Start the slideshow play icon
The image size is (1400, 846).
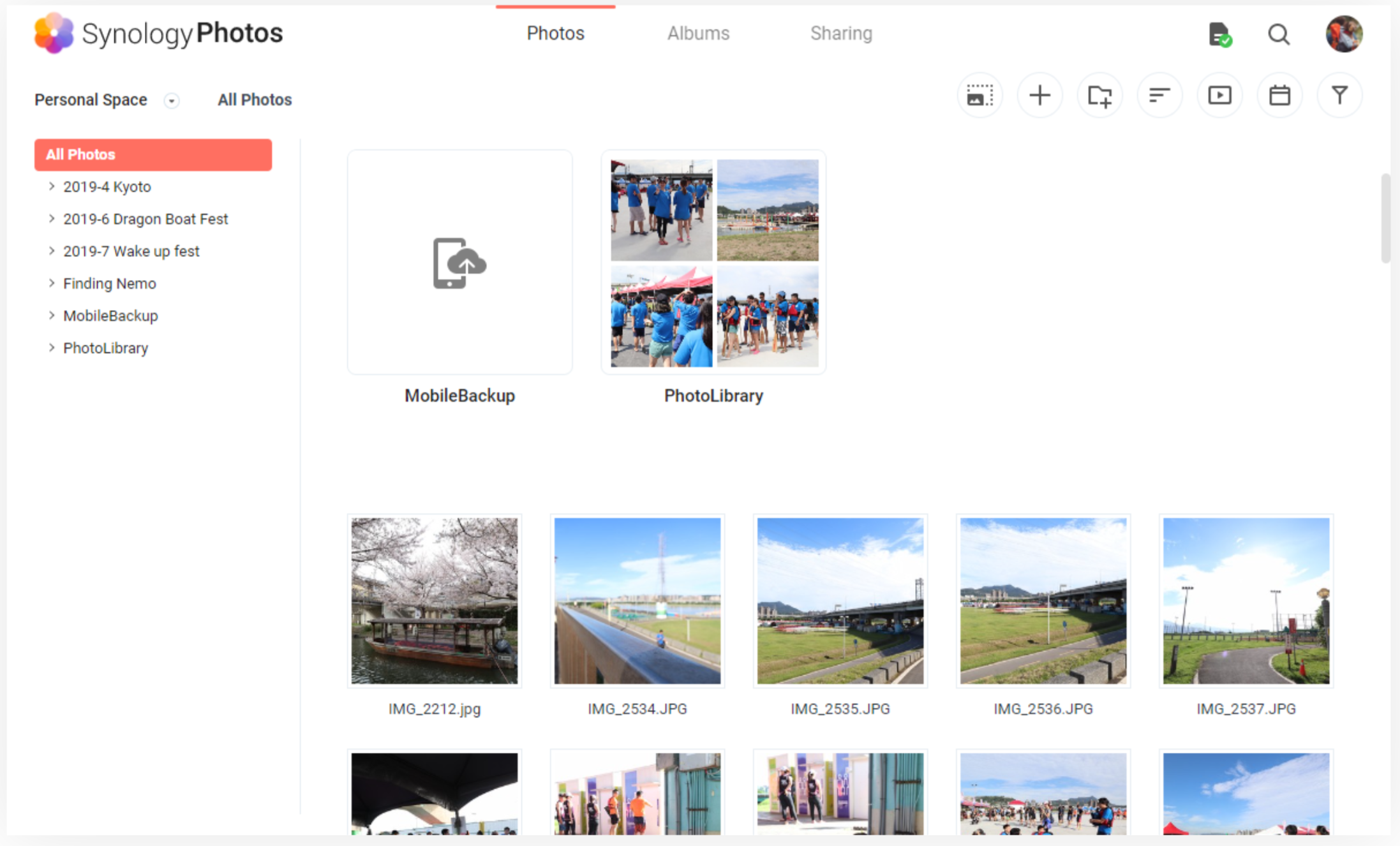coord(1219,96)
